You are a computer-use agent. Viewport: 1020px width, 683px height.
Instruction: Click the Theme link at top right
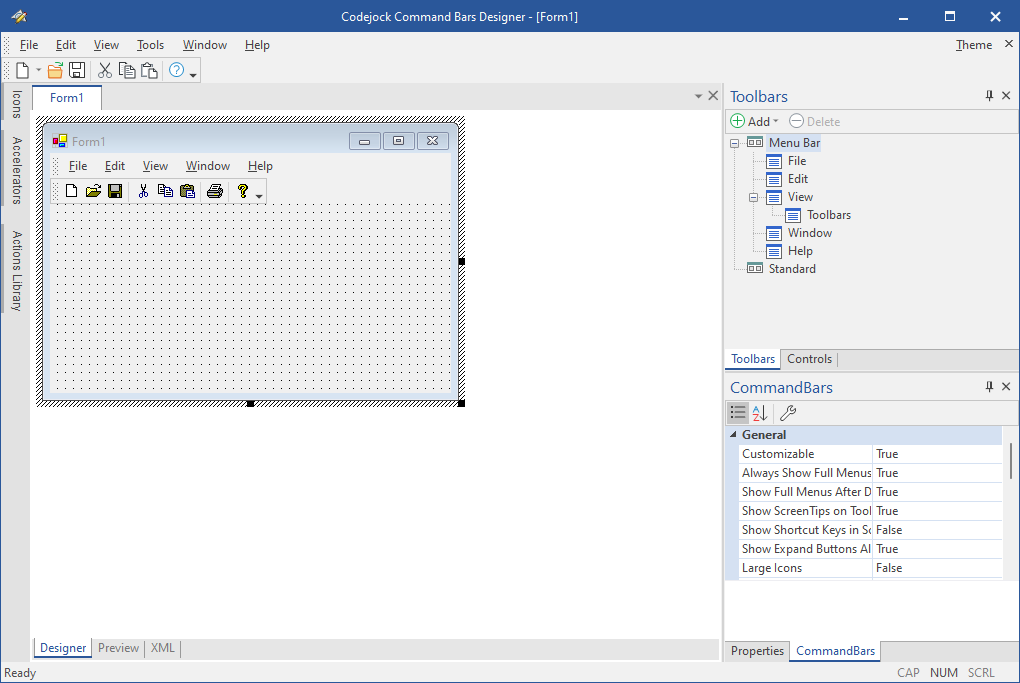(973, 45)
